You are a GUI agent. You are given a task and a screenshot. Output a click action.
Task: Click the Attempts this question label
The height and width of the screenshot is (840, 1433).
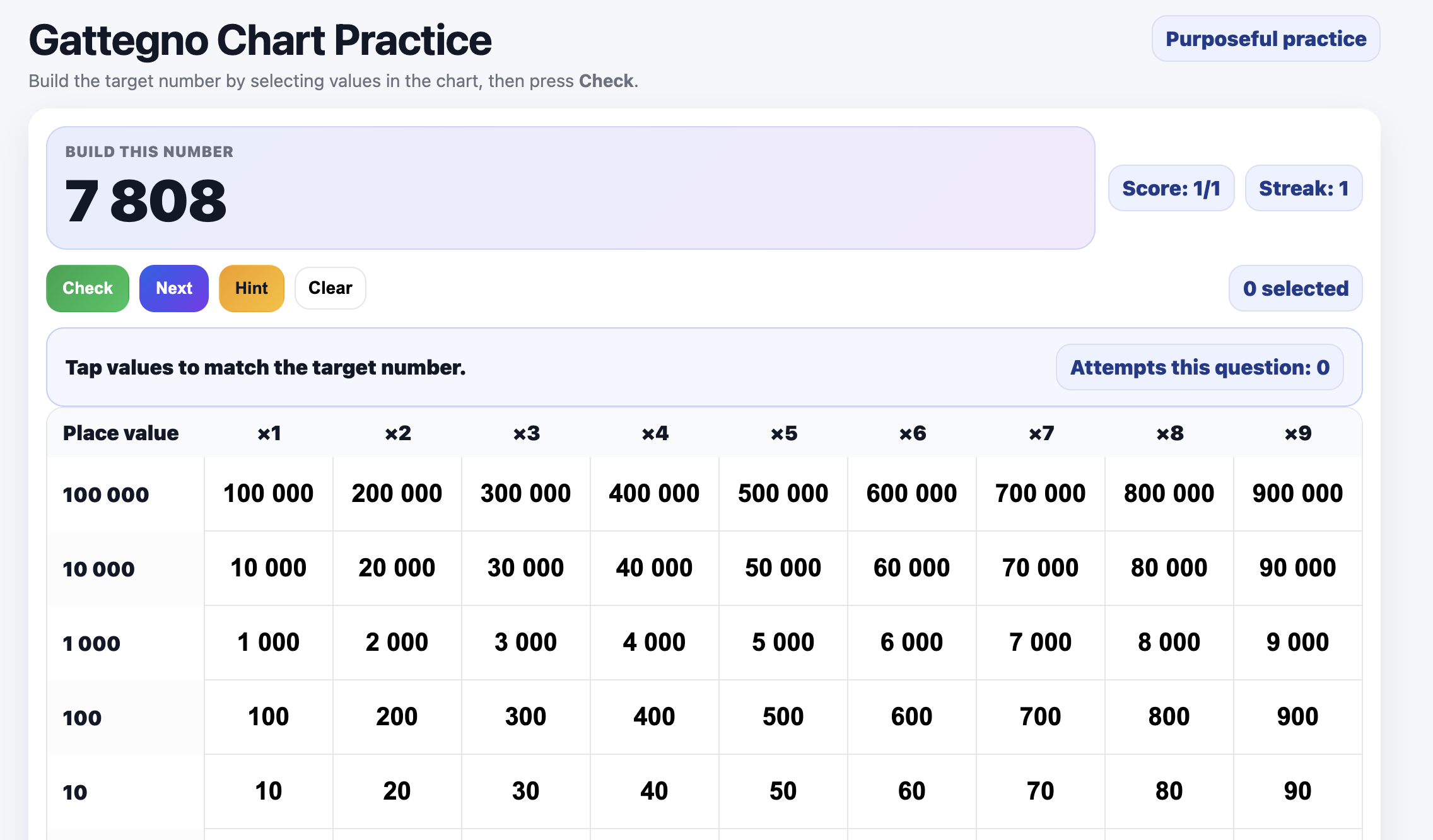(x=1199, y=367)
